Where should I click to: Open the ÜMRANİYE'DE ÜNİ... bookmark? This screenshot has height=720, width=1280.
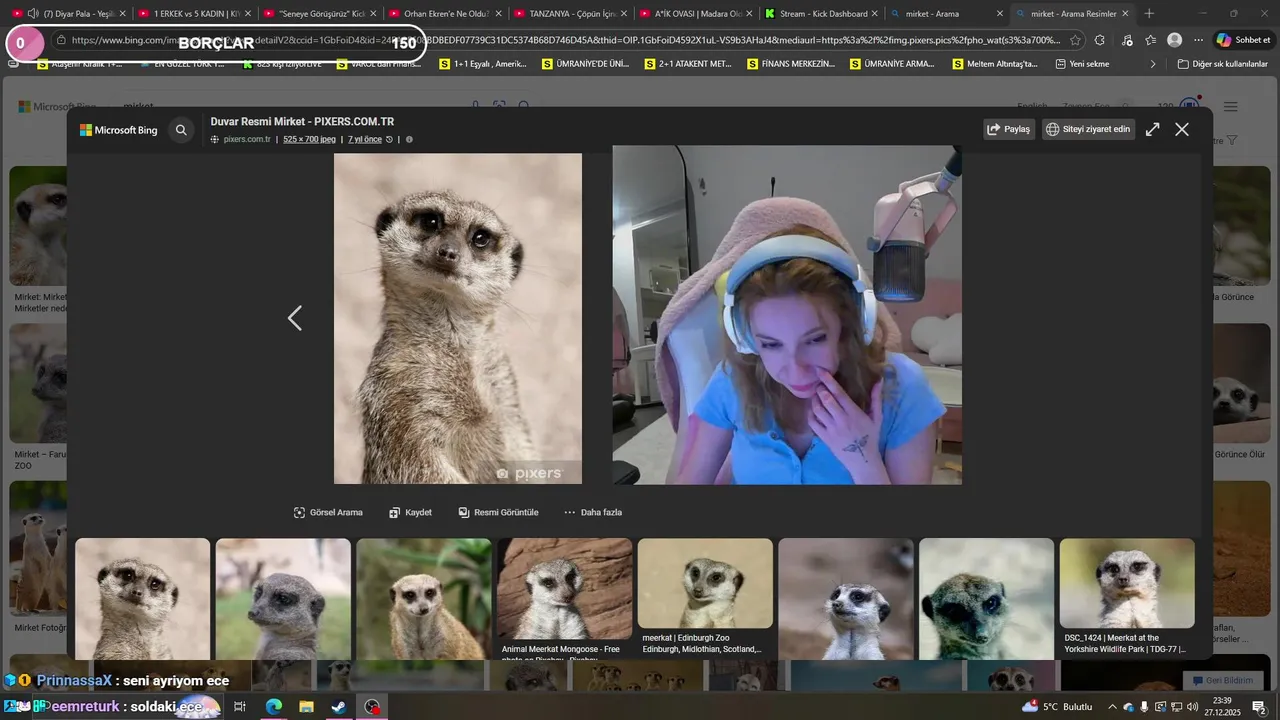(585, 64)
